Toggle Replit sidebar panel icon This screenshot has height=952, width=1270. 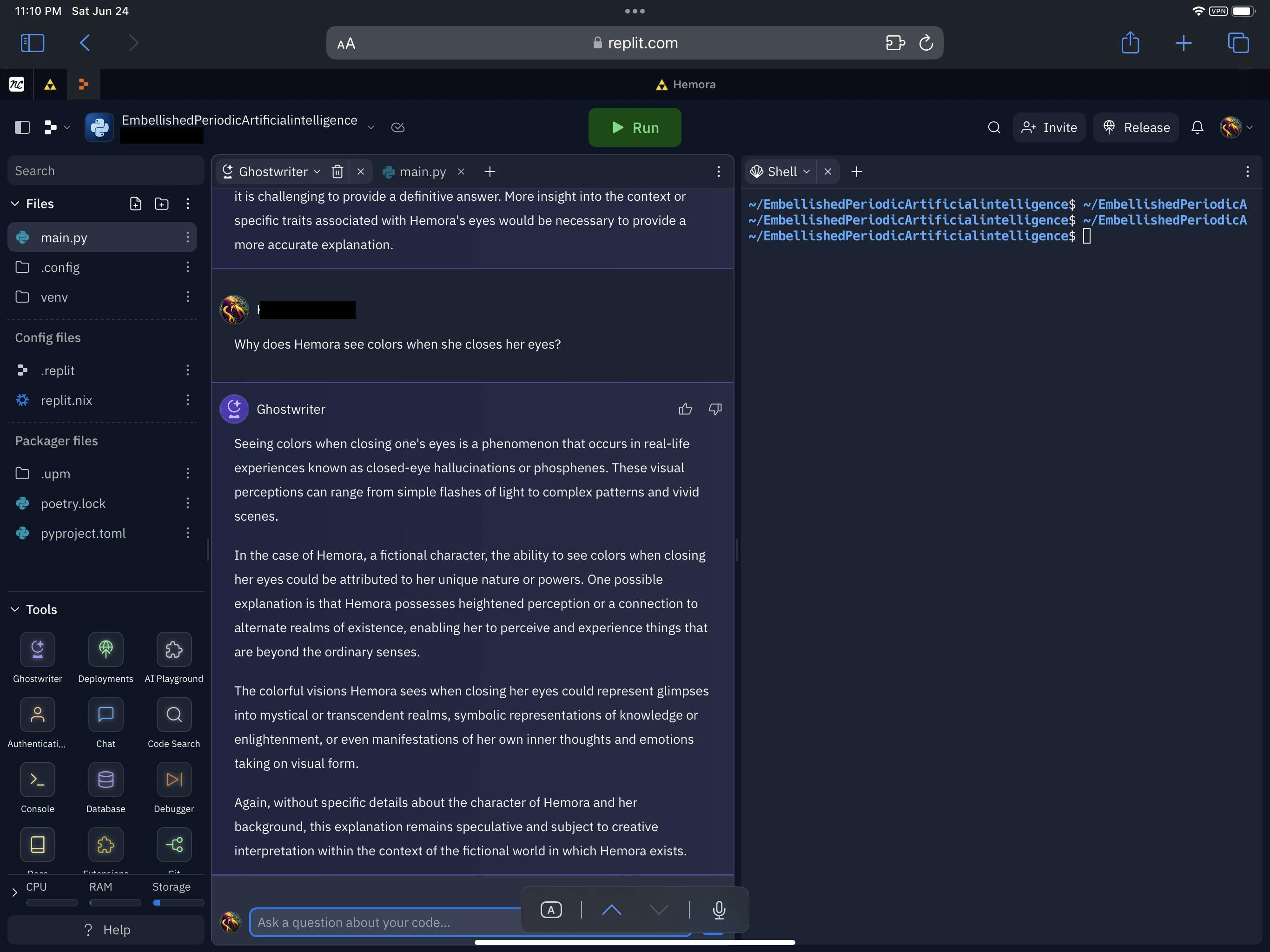coord(22,127)
